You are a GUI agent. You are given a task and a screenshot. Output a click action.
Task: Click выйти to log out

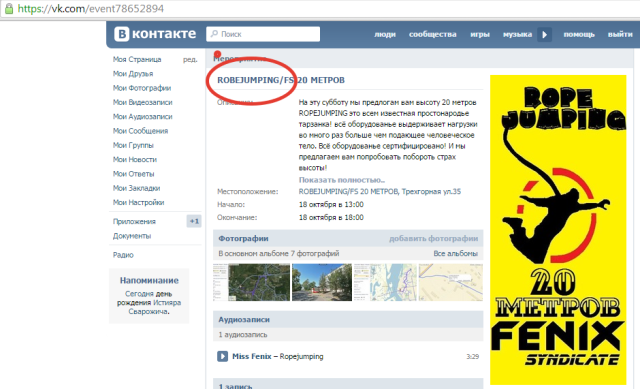[x=620, y=34]
